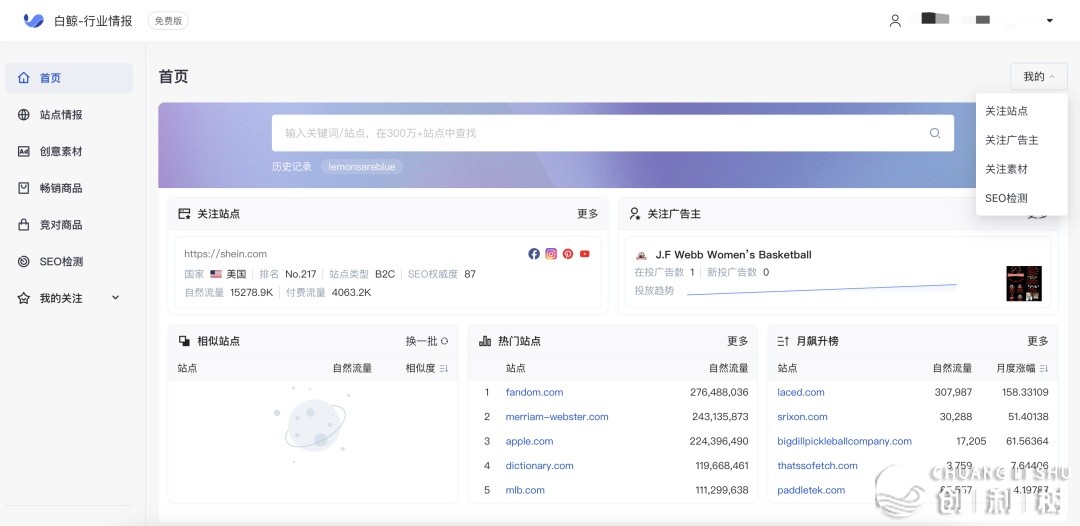Open shein.com's Instagram icon link
Screen dimensions: 1080x526
click(x=551, y=254)
